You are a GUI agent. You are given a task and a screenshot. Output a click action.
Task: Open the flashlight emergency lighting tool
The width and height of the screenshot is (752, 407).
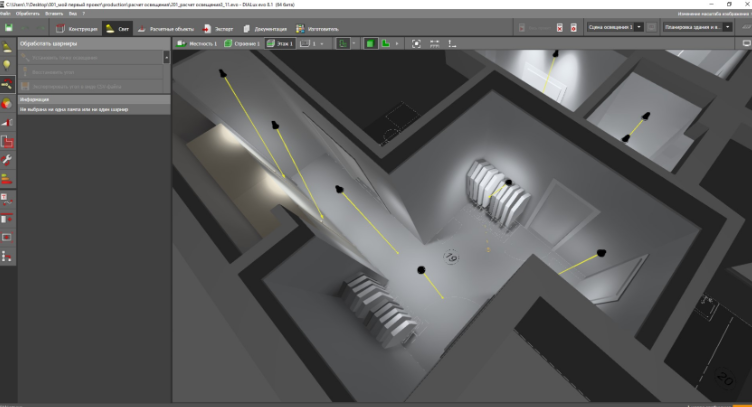7,123
